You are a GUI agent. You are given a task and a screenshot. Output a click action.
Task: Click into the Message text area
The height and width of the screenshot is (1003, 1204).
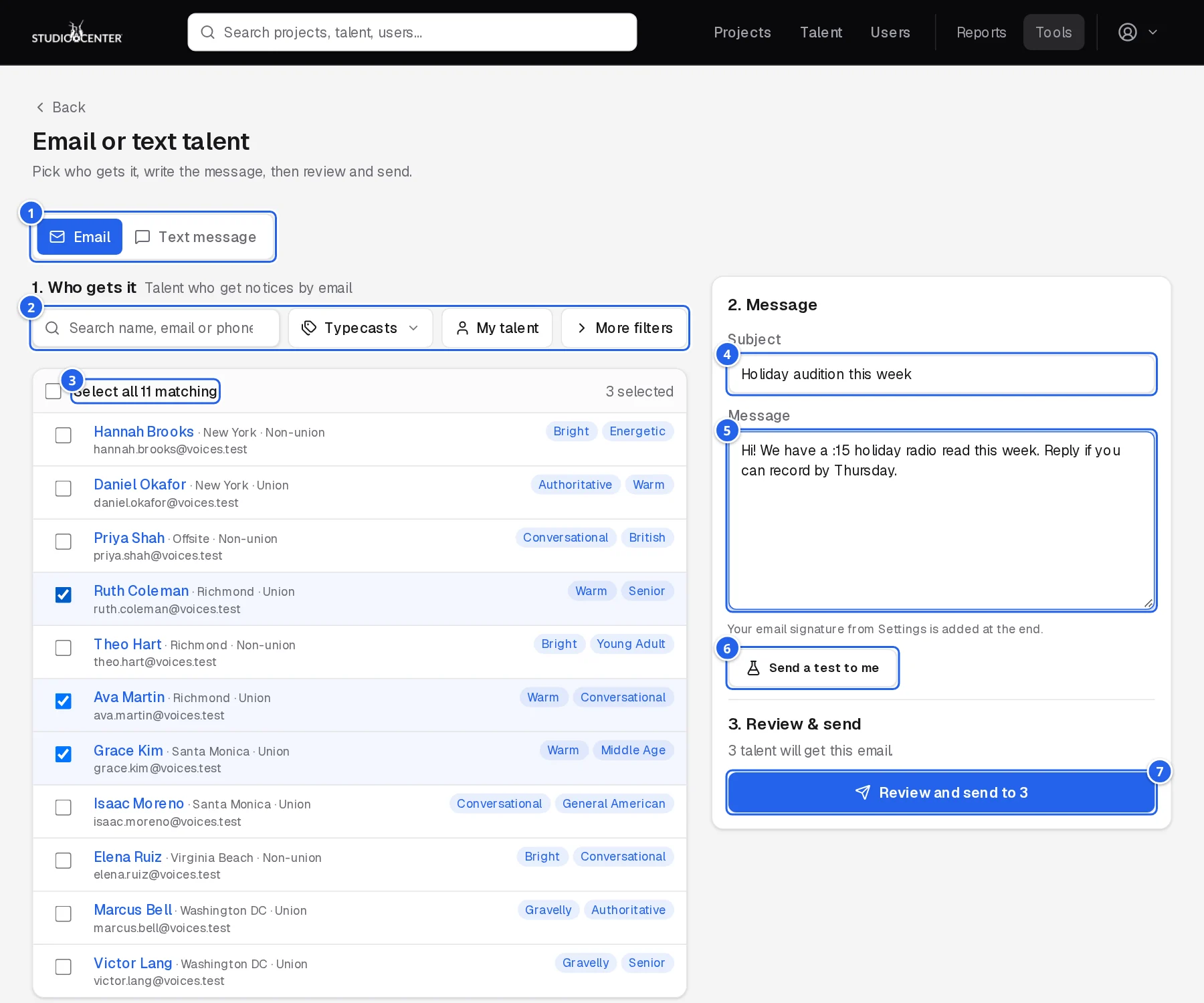(x=942, y=520)
